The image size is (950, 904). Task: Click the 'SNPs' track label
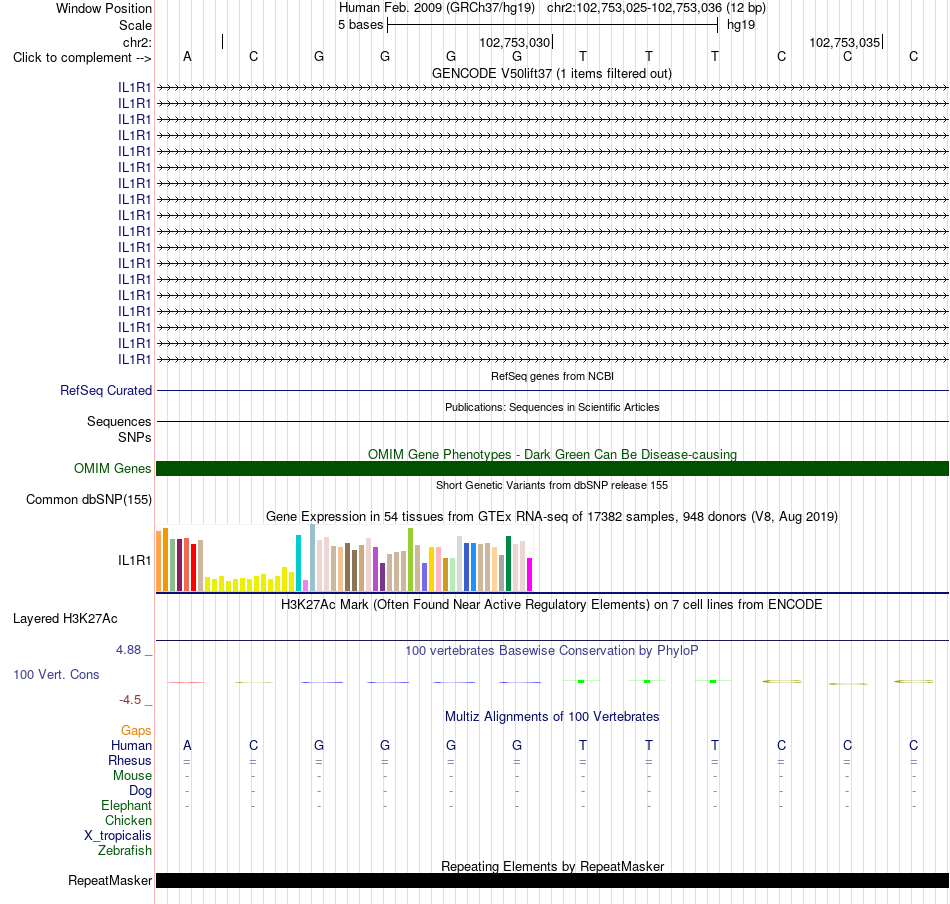(135, 437)
